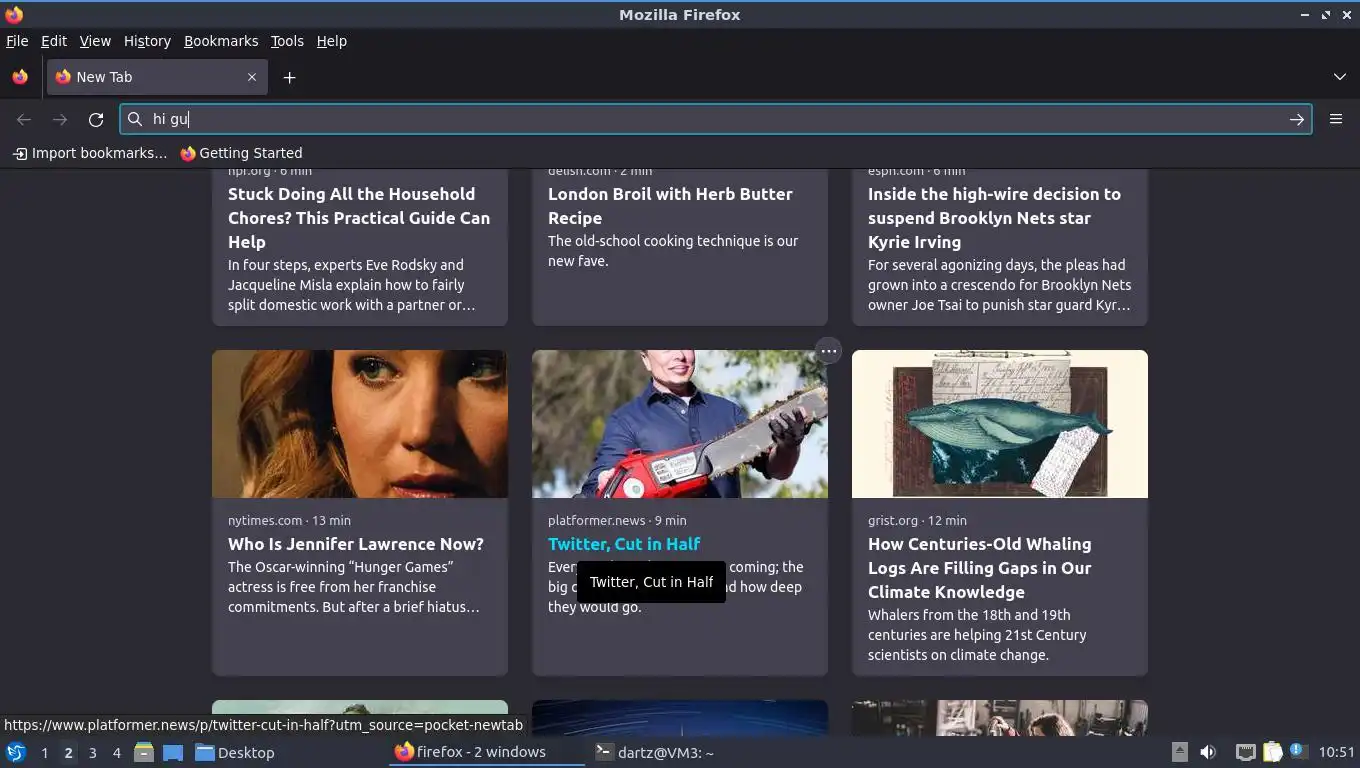Open the Bookmarks menu
The height and width of the screenshot is (768, 1360).
[221, 41]
